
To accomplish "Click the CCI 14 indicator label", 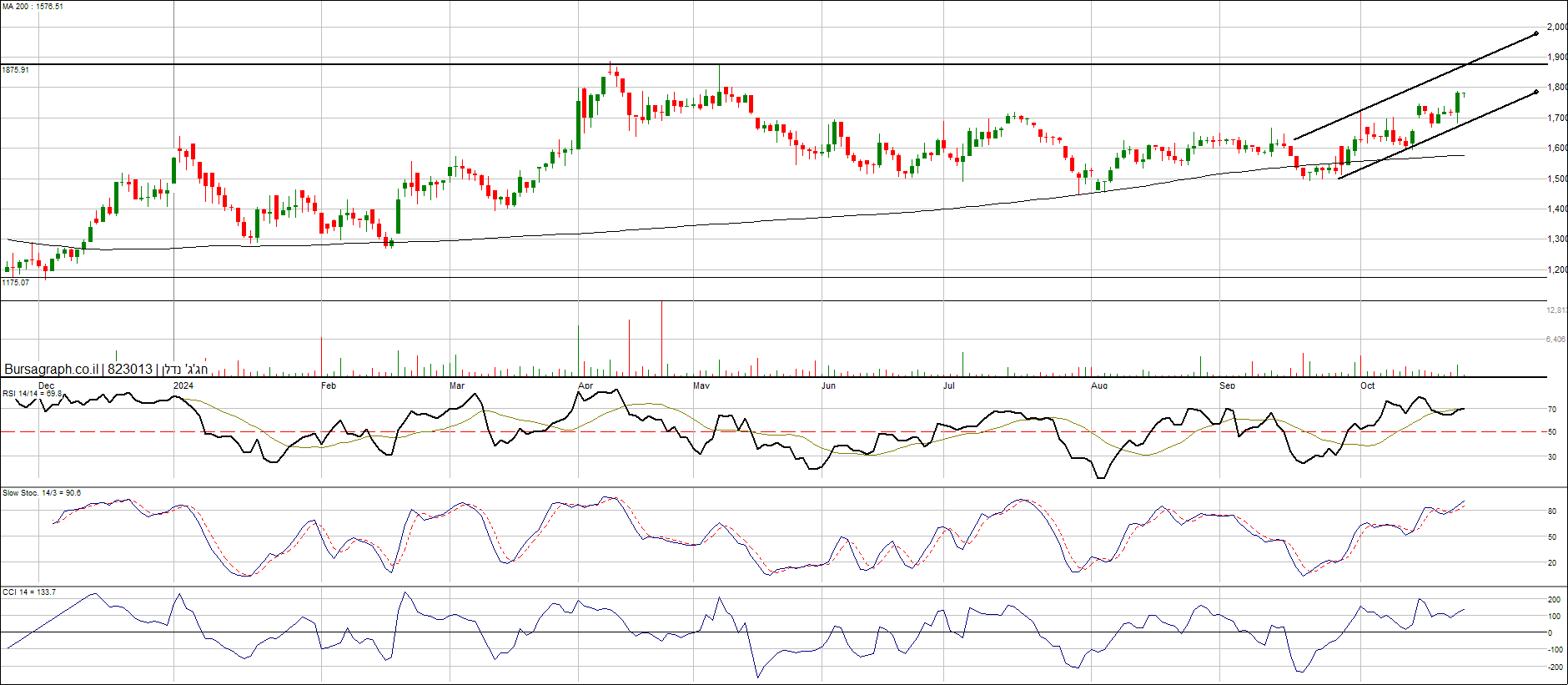I will tap(29, 592).
